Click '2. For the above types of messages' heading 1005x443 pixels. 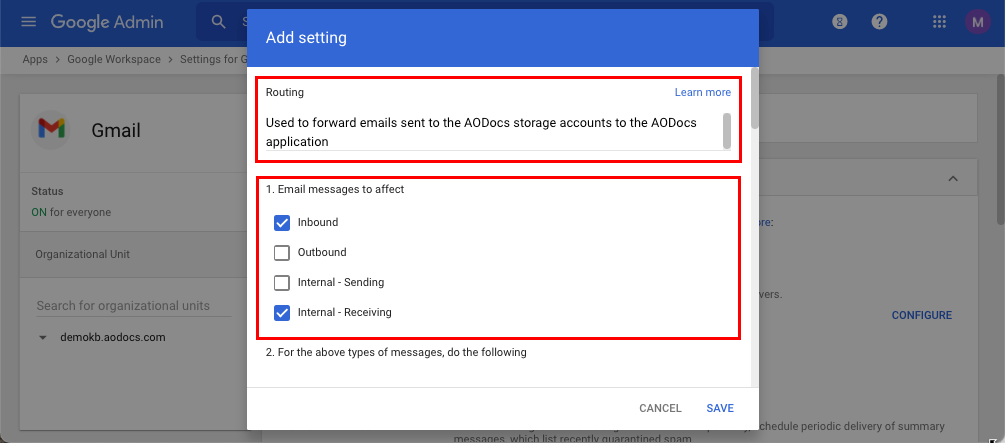click(396, 353)
